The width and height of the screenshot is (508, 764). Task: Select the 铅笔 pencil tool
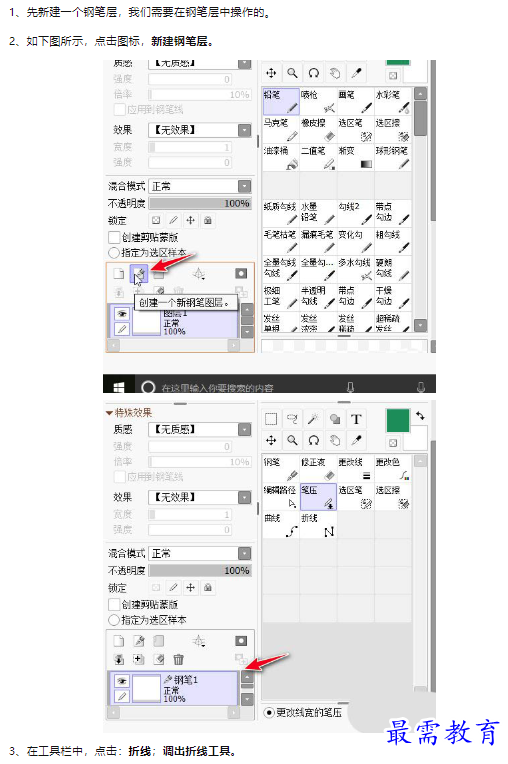(281, 101)
